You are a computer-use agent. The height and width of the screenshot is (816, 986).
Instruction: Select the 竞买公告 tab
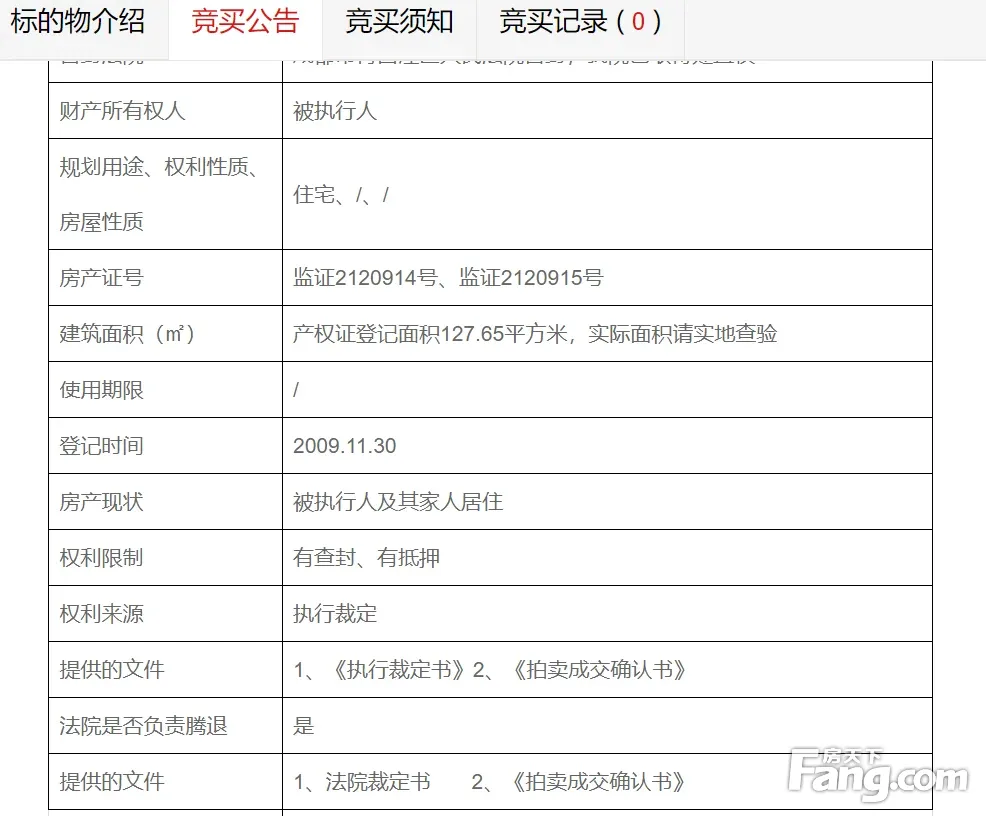point(245,21)
